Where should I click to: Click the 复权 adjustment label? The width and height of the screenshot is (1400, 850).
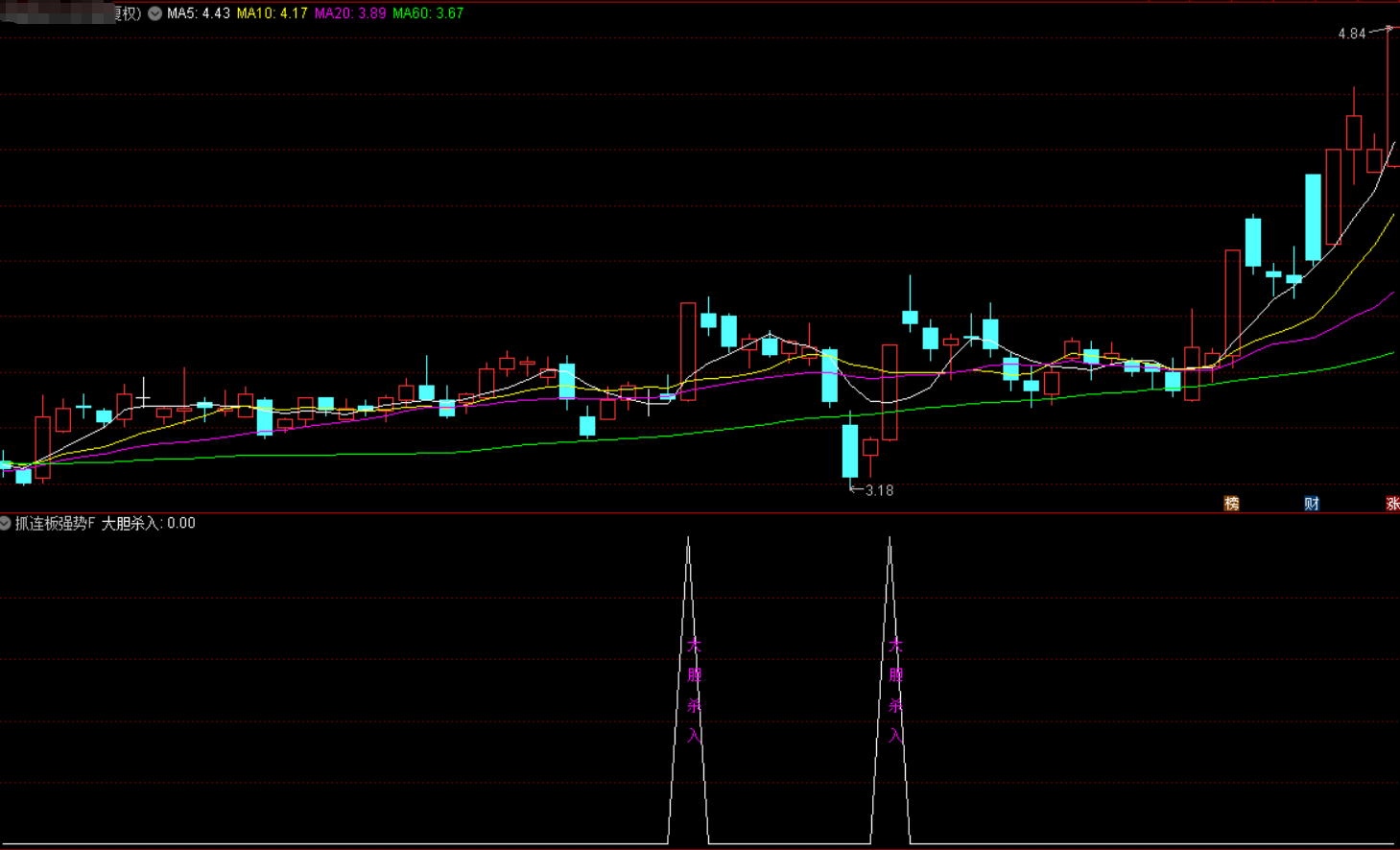(126, 13)
